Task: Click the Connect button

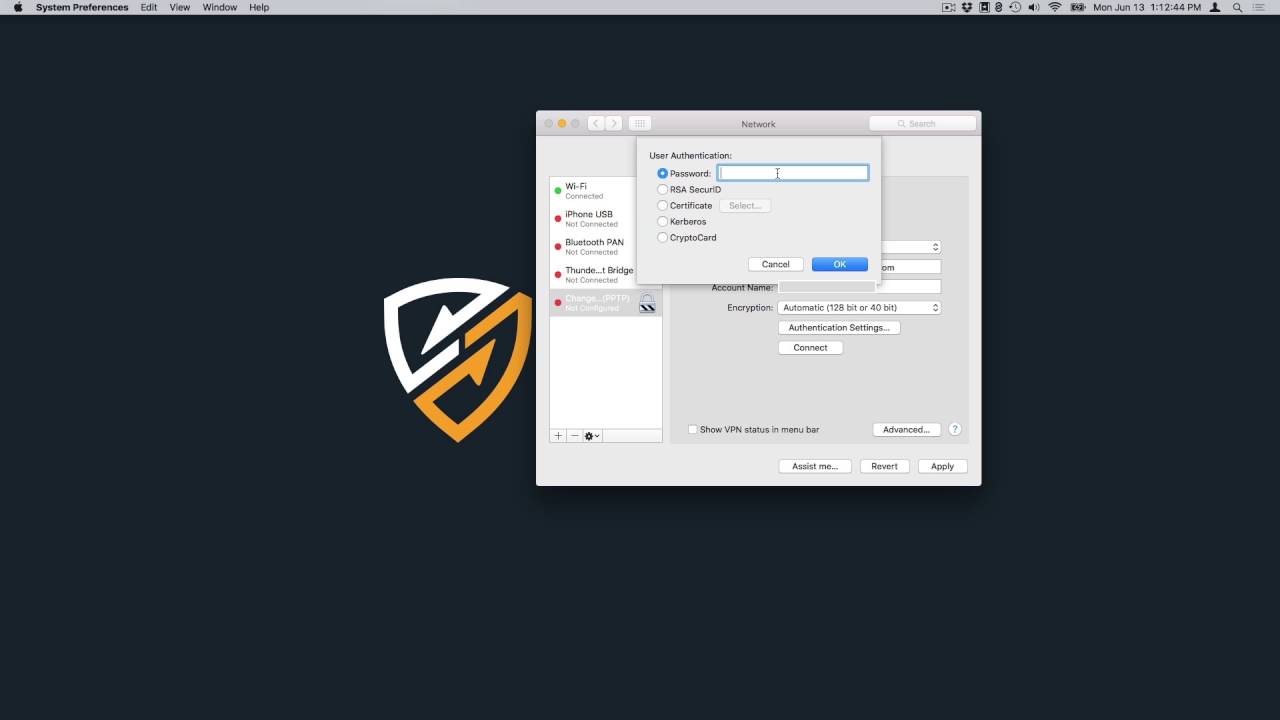Action: click(810, 347)
